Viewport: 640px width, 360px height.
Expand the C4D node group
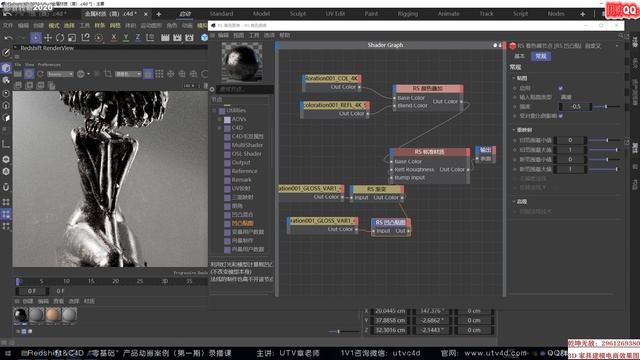pyautogui.click(x=220, y=128)
